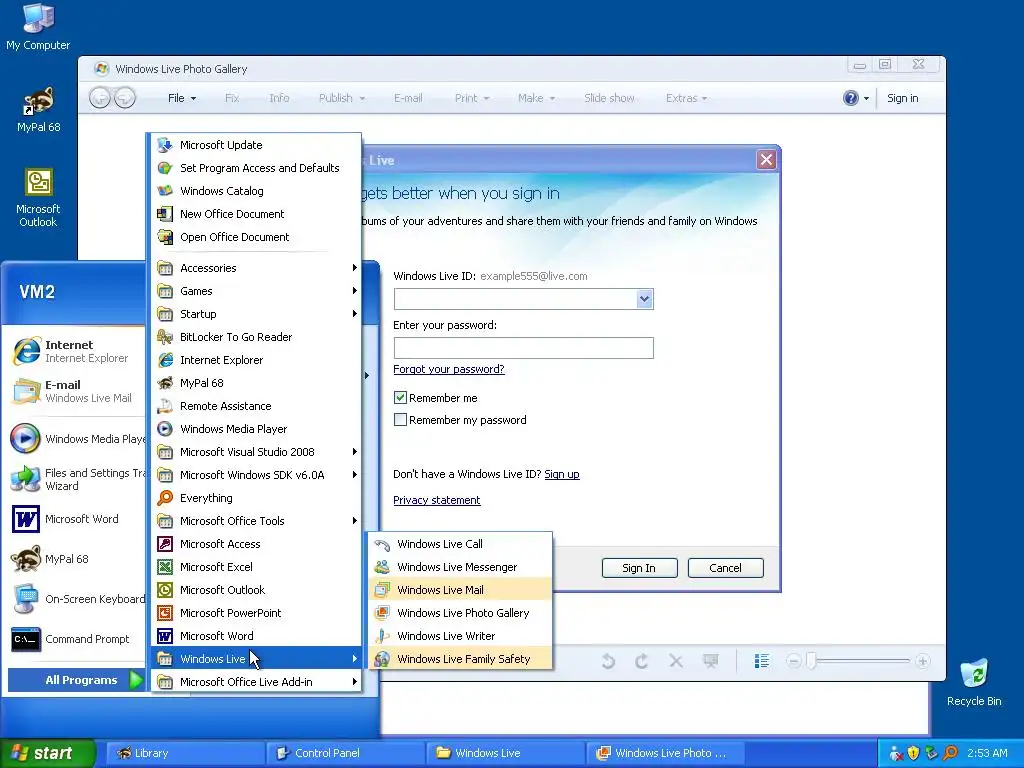The width and height of the screenshot is (1024, 768).
Task: Click the Sign In button
Action: 639,568
